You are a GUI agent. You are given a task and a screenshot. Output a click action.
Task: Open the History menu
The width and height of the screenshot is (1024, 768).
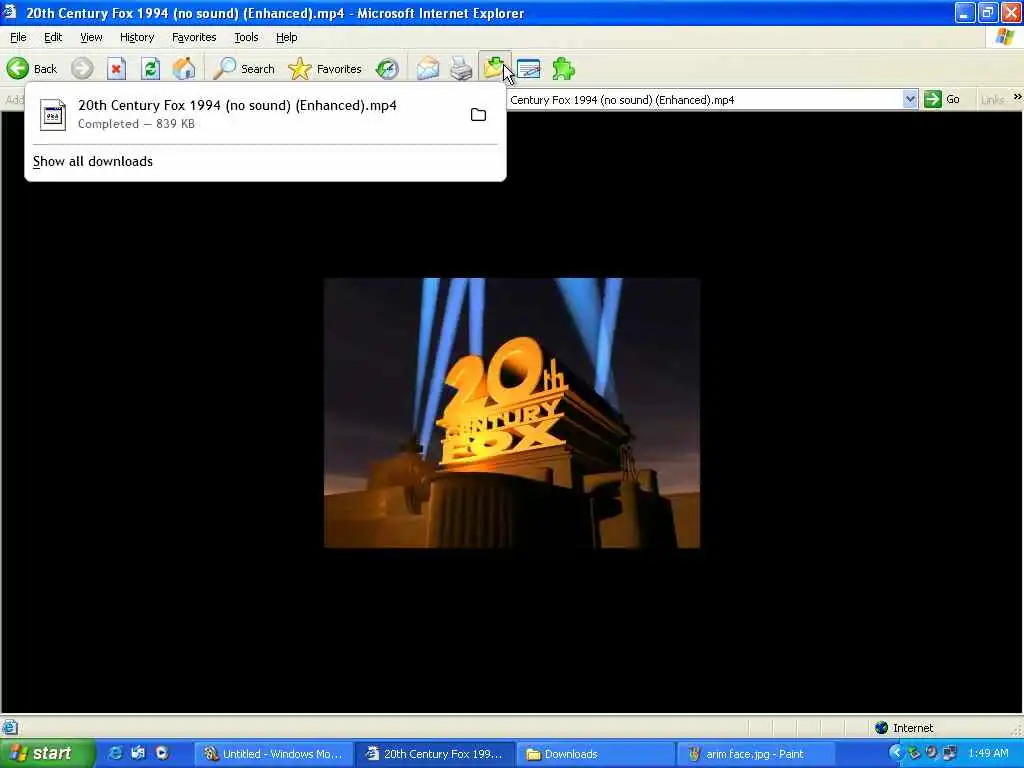click(x=137, y=37)
